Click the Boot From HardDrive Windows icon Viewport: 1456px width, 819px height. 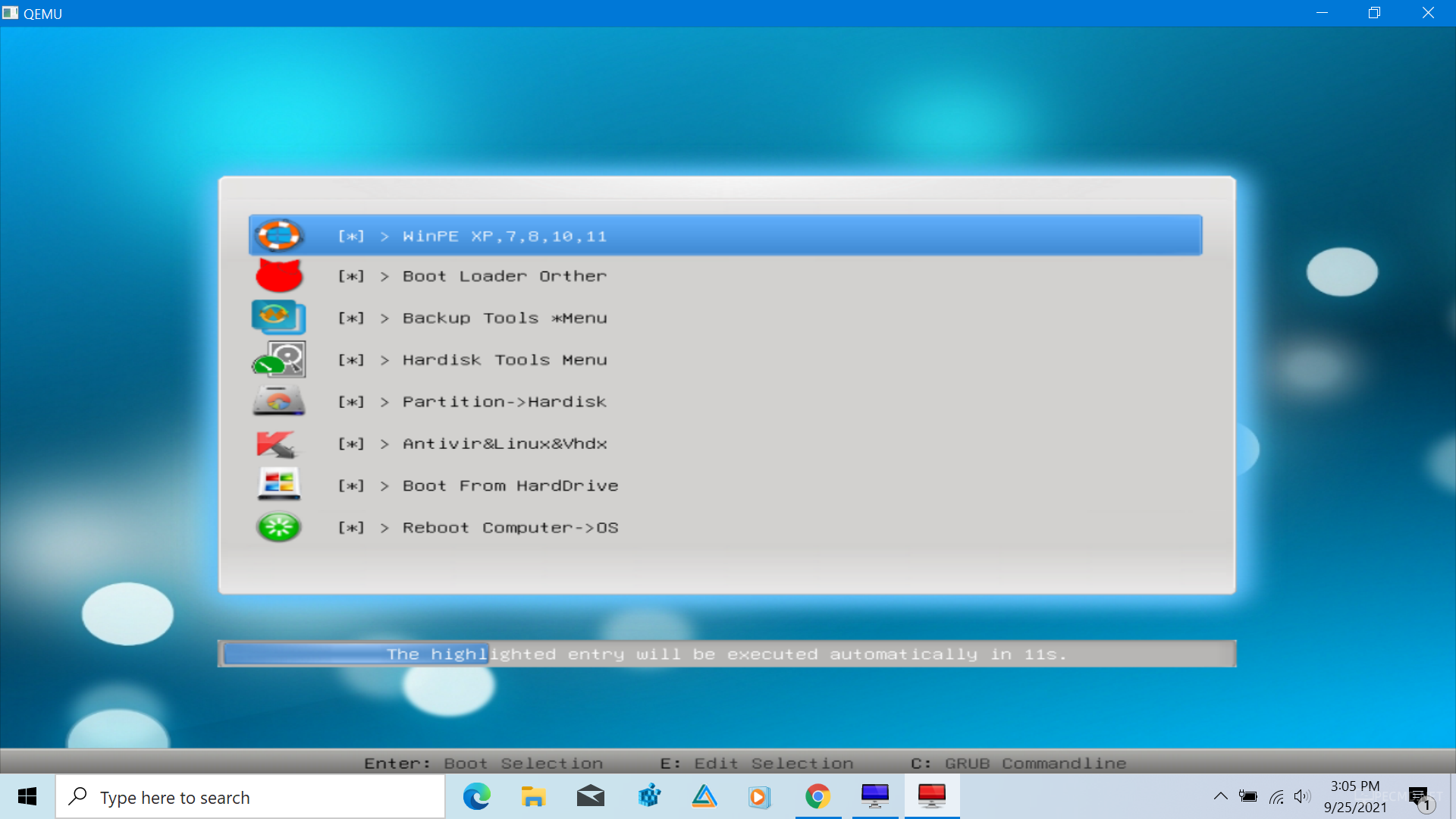[278, 484]
